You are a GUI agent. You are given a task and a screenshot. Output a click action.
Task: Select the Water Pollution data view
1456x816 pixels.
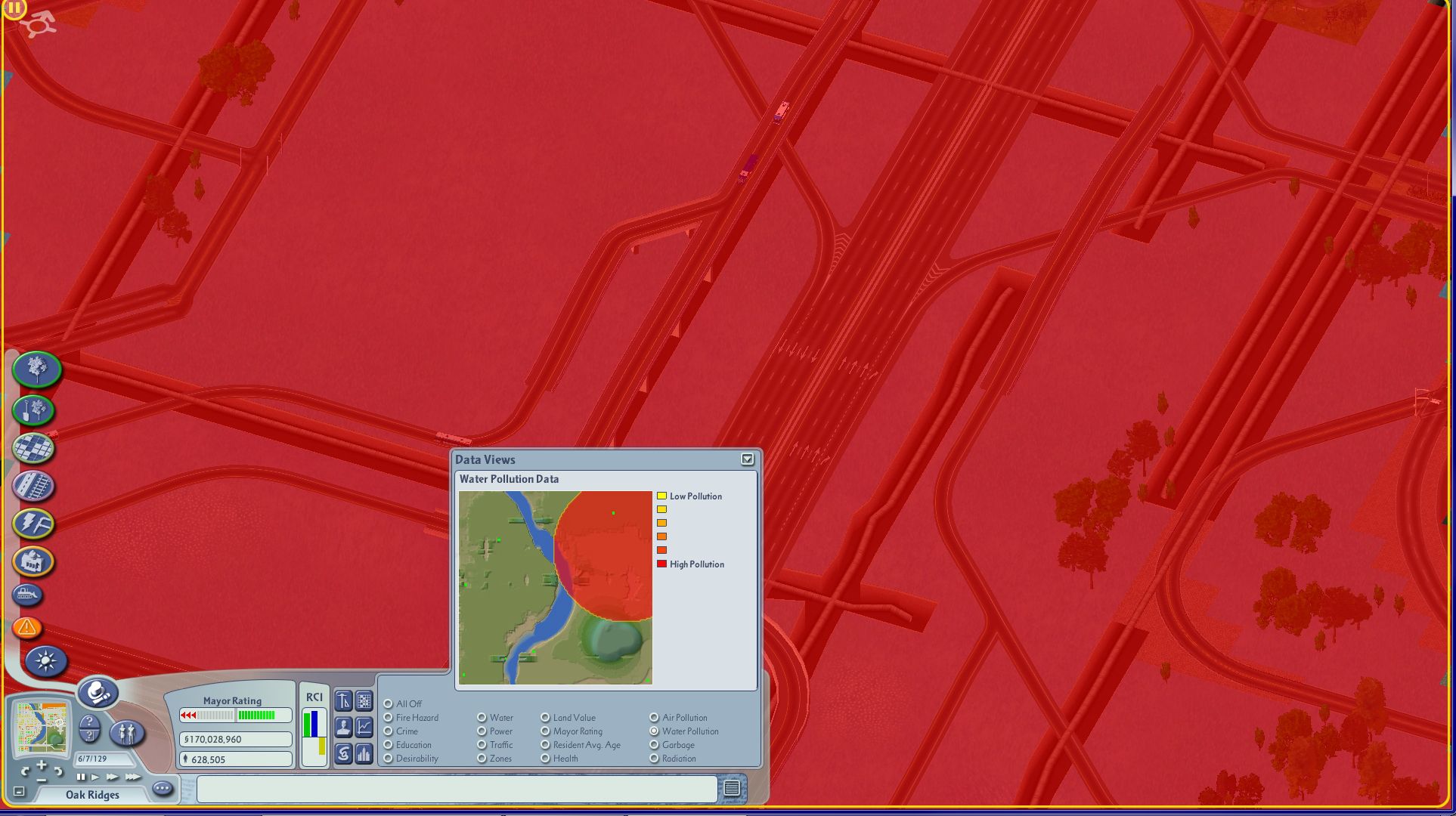tap(684, 731)
